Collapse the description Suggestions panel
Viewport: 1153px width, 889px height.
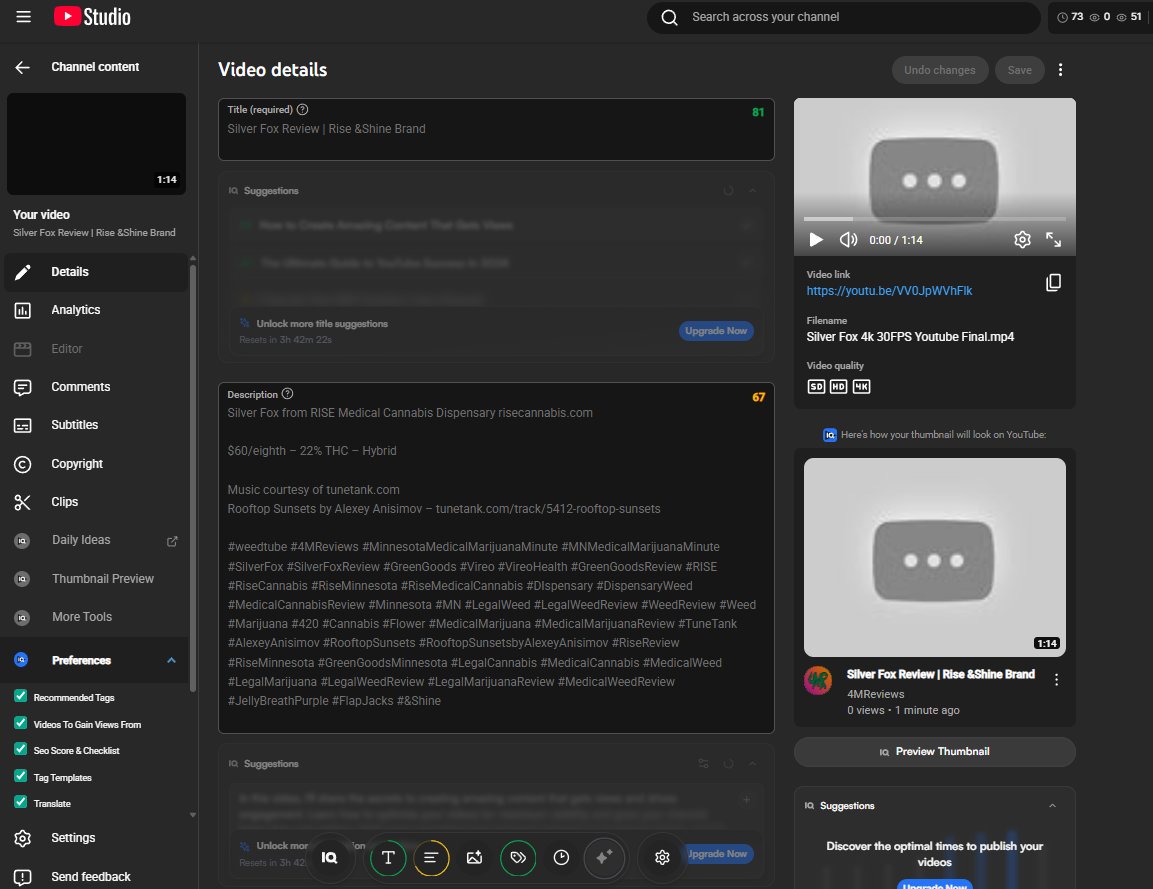point(752,763)
